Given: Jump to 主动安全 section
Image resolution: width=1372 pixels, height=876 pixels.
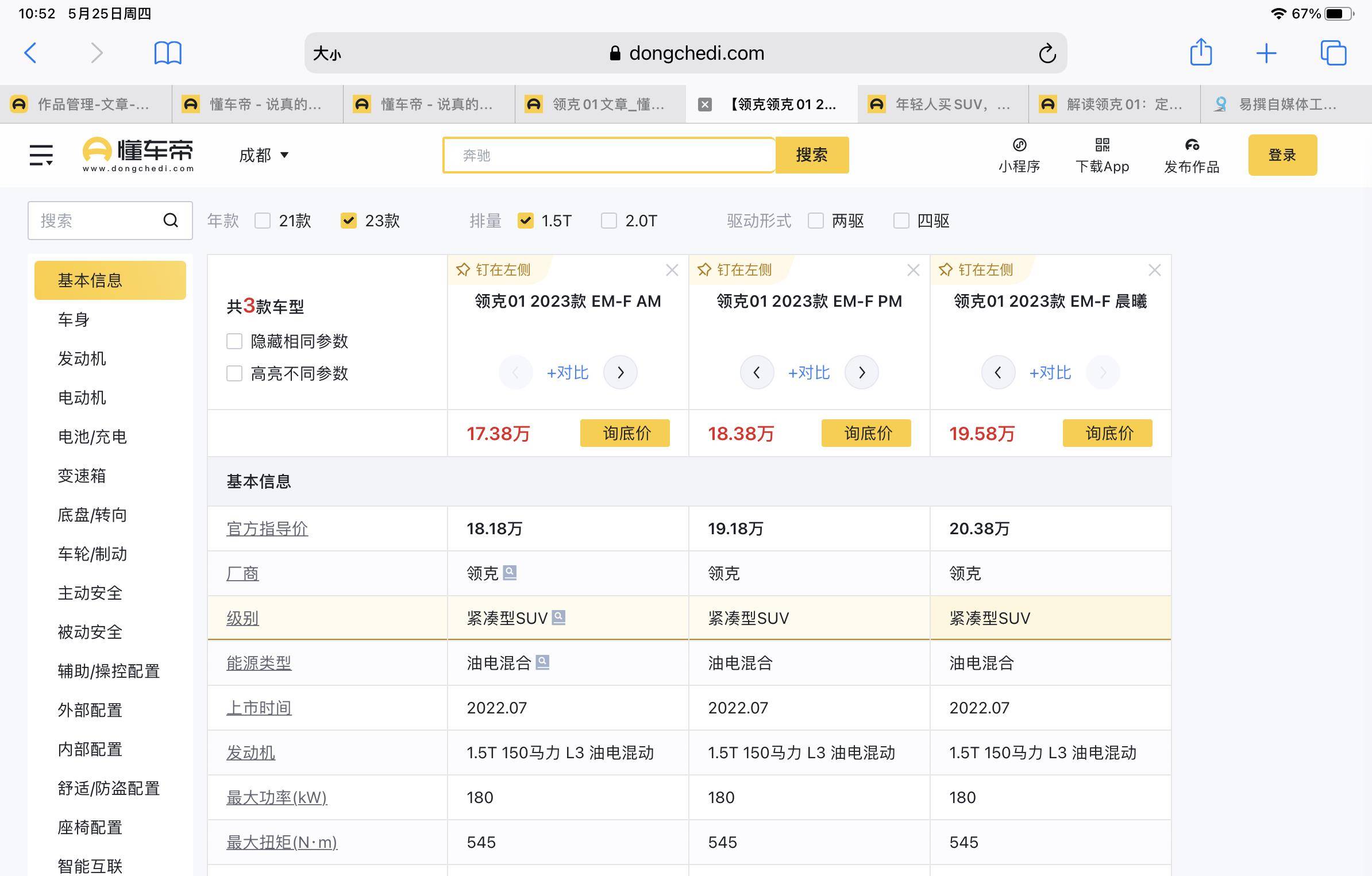Looking at the screenshot, I should coord(90,593).
